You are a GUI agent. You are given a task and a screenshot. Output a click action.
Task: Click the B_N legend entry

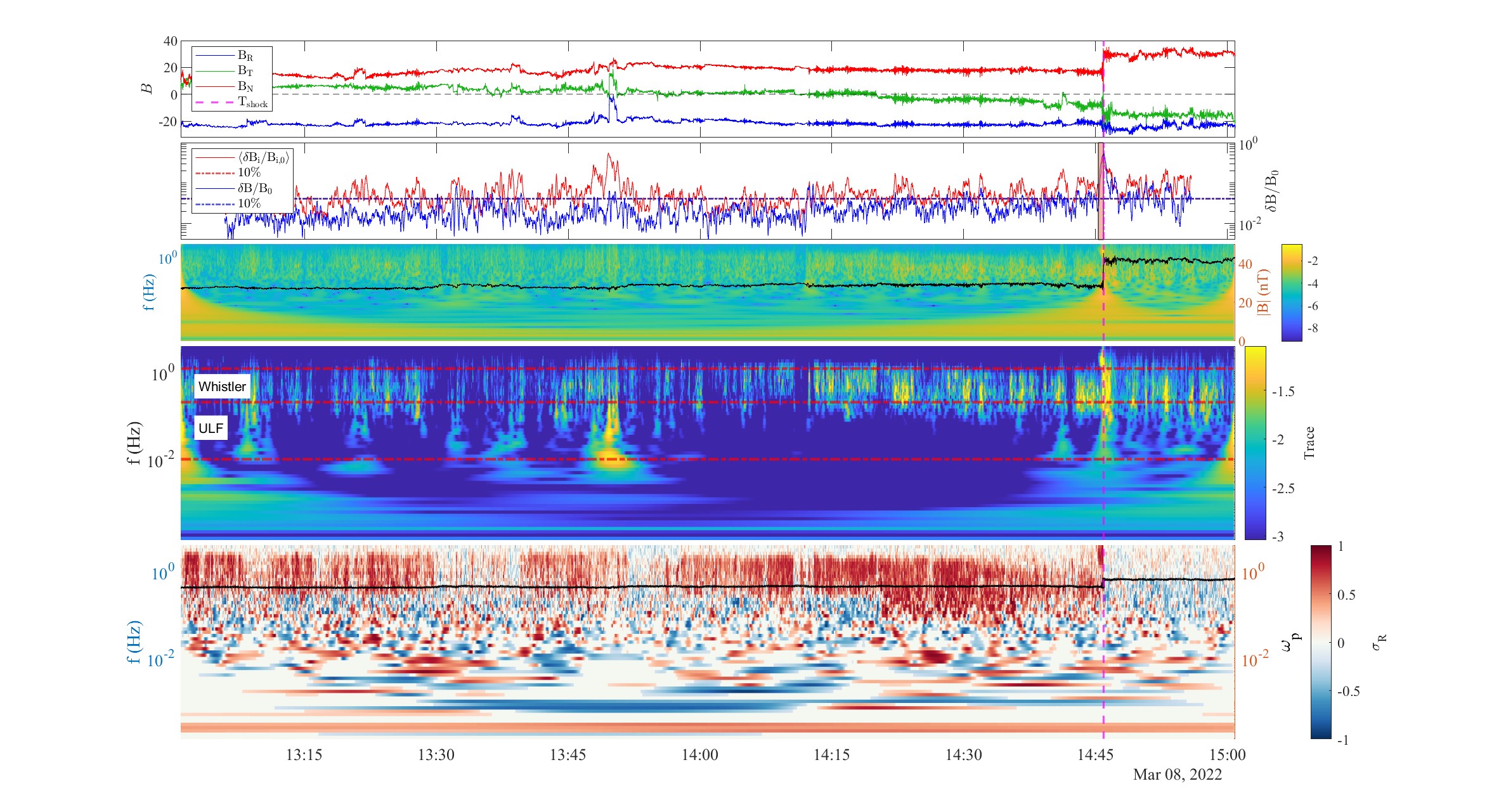point(232,86)
